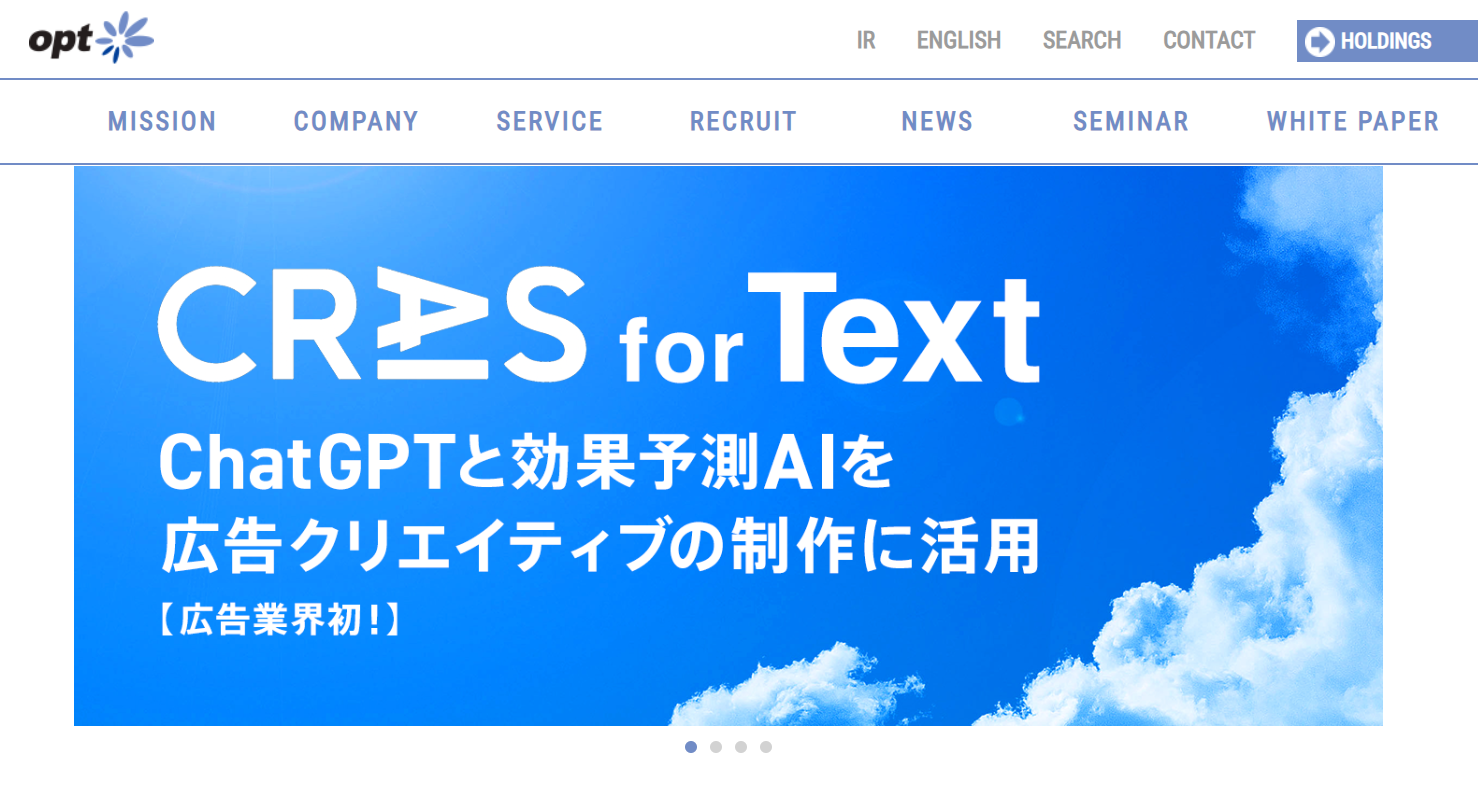Open SEARCH in the top bar
Image resolution: width=1478 pixels, height=806 pixels.
point(1082,41)
